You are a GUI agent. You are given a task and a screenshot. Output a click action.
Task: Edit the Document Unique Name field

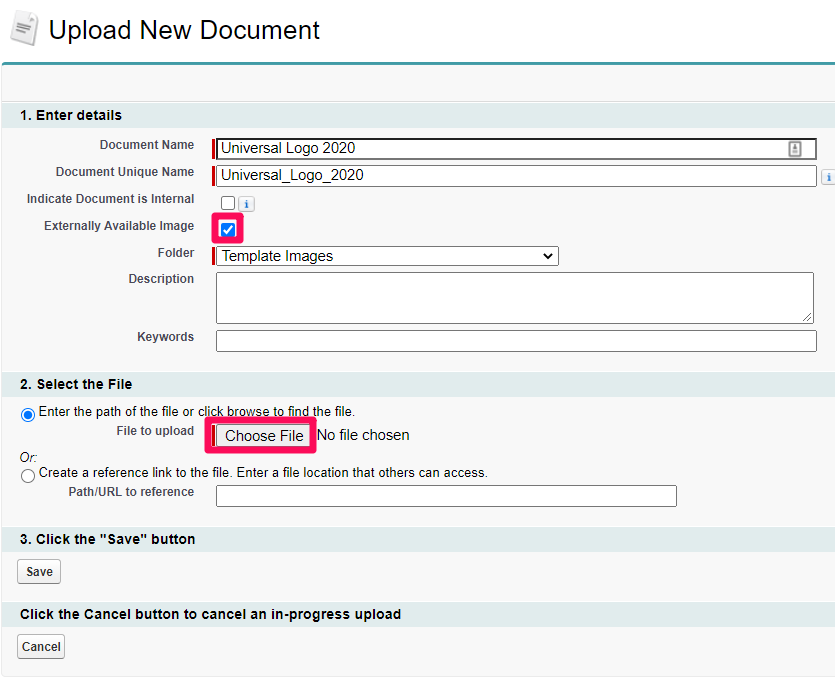(x=516, y=176)
